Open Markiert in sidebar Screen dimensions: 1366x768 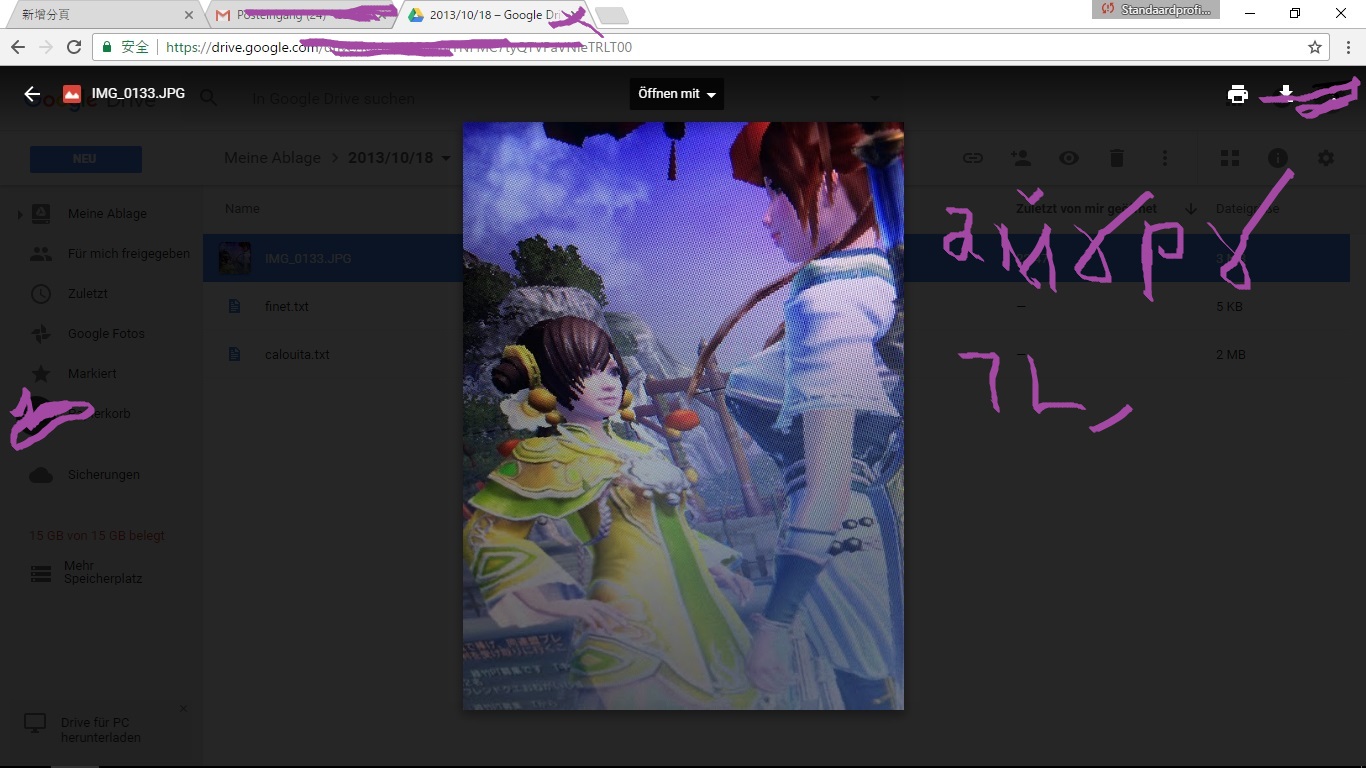click(92, 374)
